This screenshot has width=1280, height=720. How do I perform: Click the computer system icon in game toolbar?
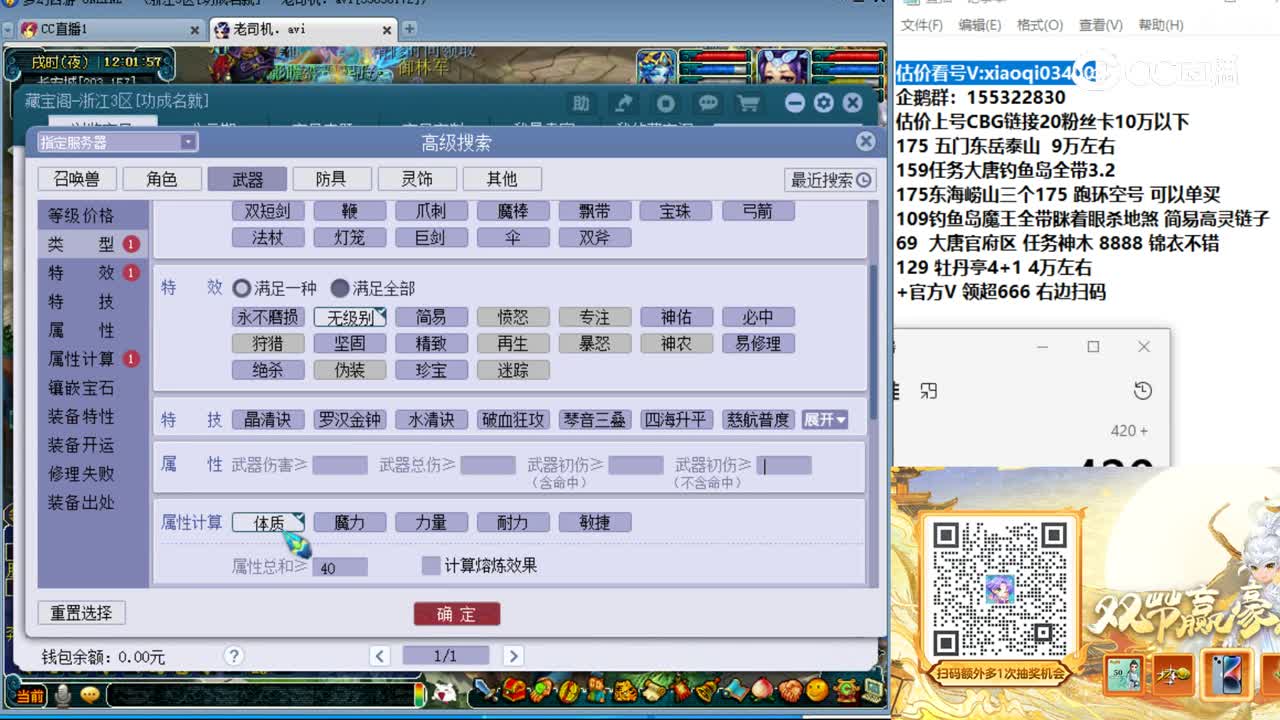(872, 690)
